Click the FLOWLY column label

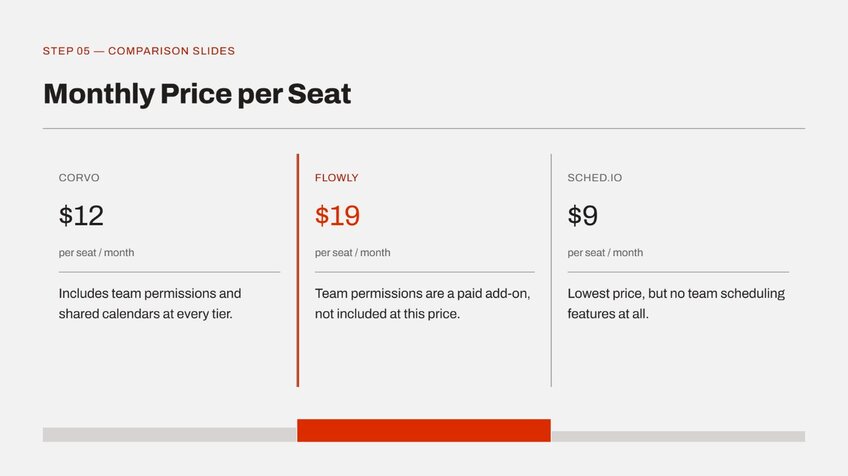coord(336,177)
